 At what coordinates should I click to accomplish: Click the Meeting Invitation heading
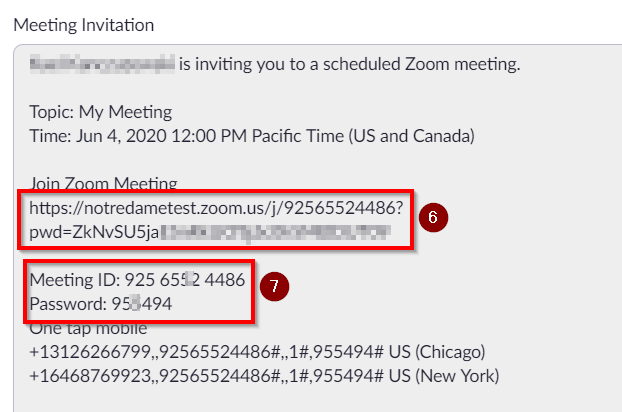pyautogui.click(x=84, y=25)
